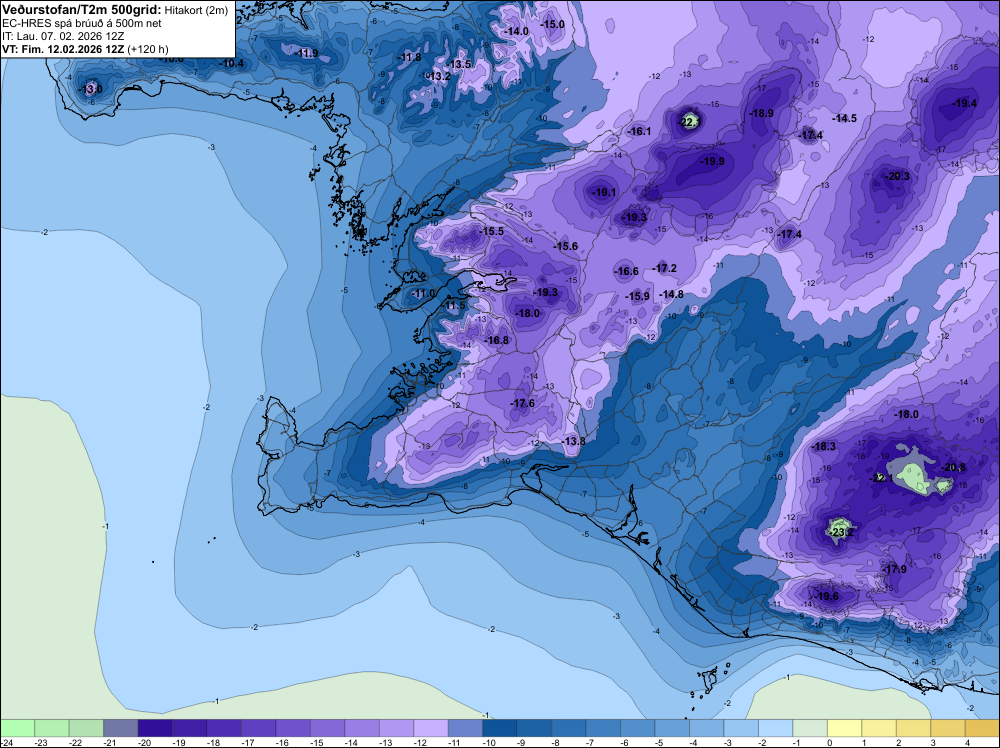1000x748 pixels.
Task: Select the 'IT: Lau. 07. 02. 2026 12Z' line
Action: [x=63, y=36]
